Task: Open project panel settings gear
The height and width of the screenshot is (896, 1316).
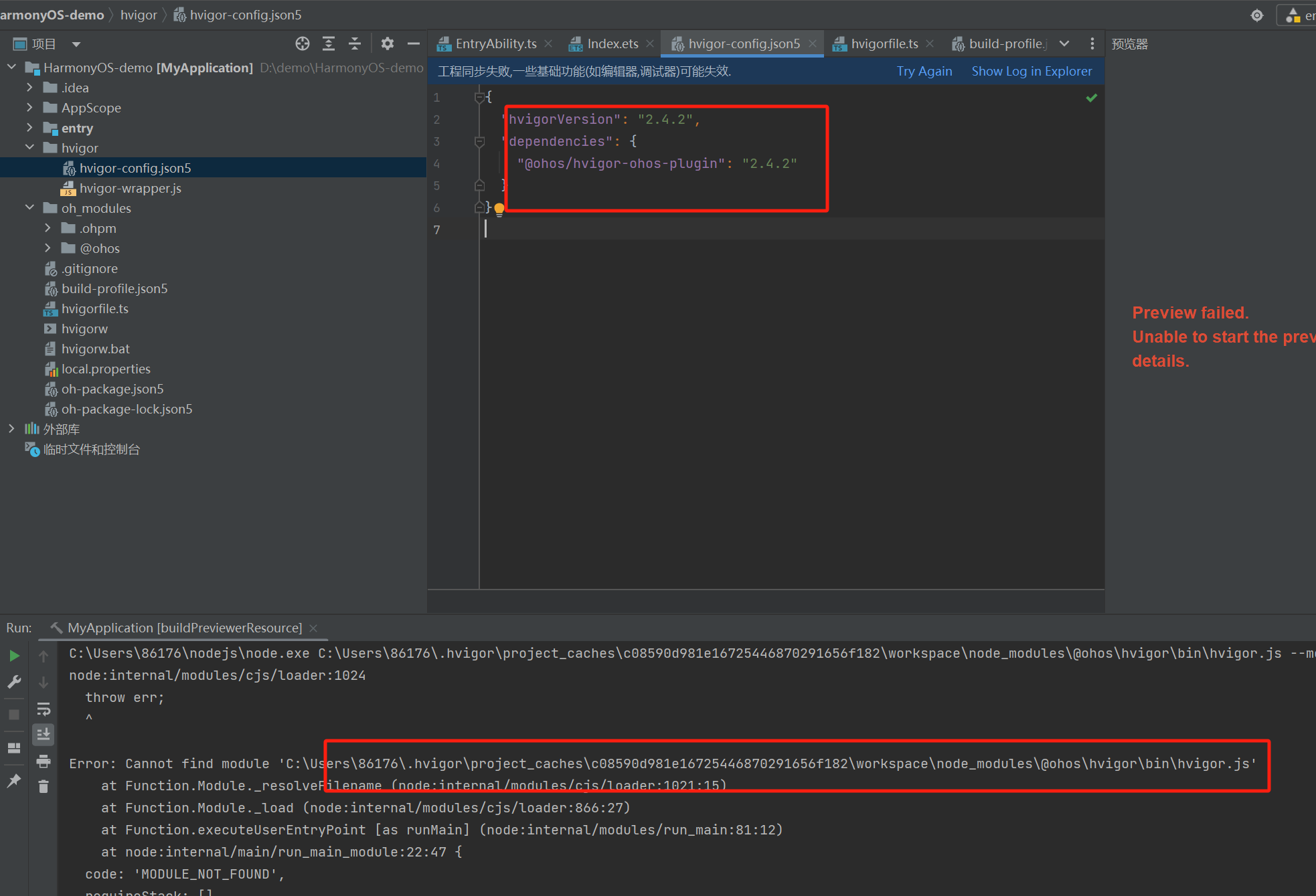Action: pyautogui.click(x=388, y=43)
